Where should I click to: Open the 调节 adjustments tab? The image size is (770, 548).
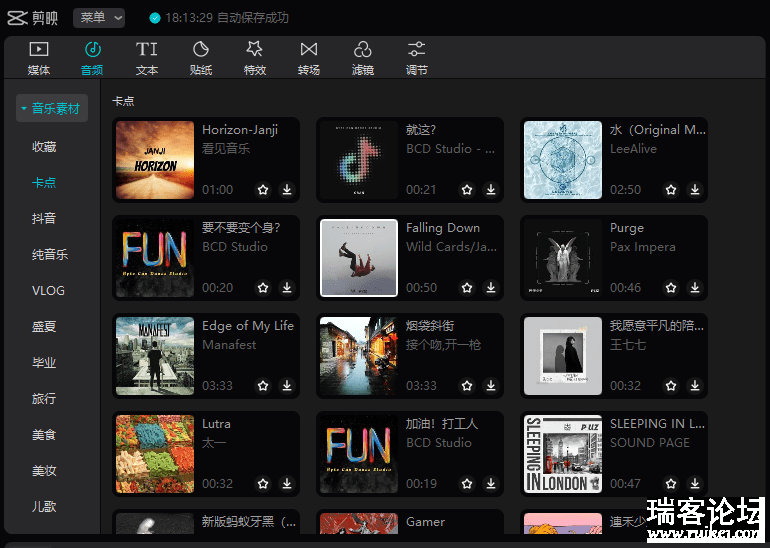coord(416,58)
